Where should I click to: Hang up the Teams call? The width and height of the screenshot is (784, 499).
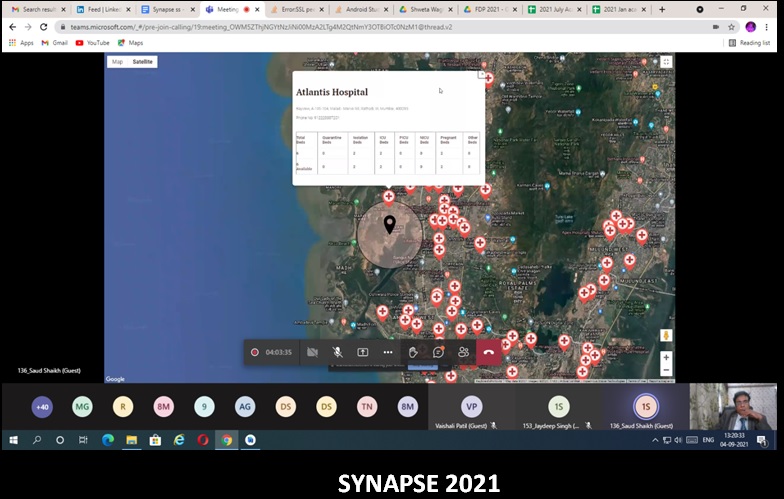point(488,352)
